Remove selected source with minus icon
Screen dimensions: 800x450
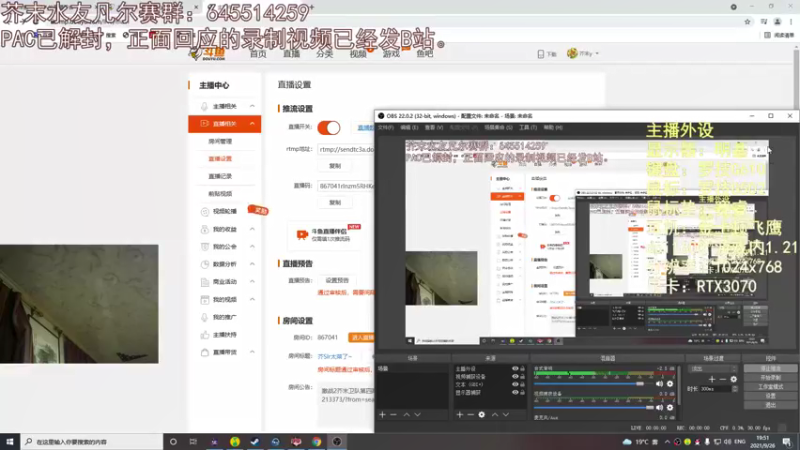(x=470, y=415)
